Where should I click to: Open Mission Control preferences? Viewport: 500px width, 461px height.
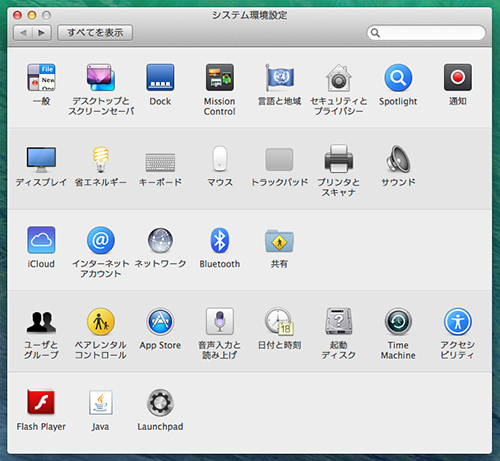tap(220, 77)
